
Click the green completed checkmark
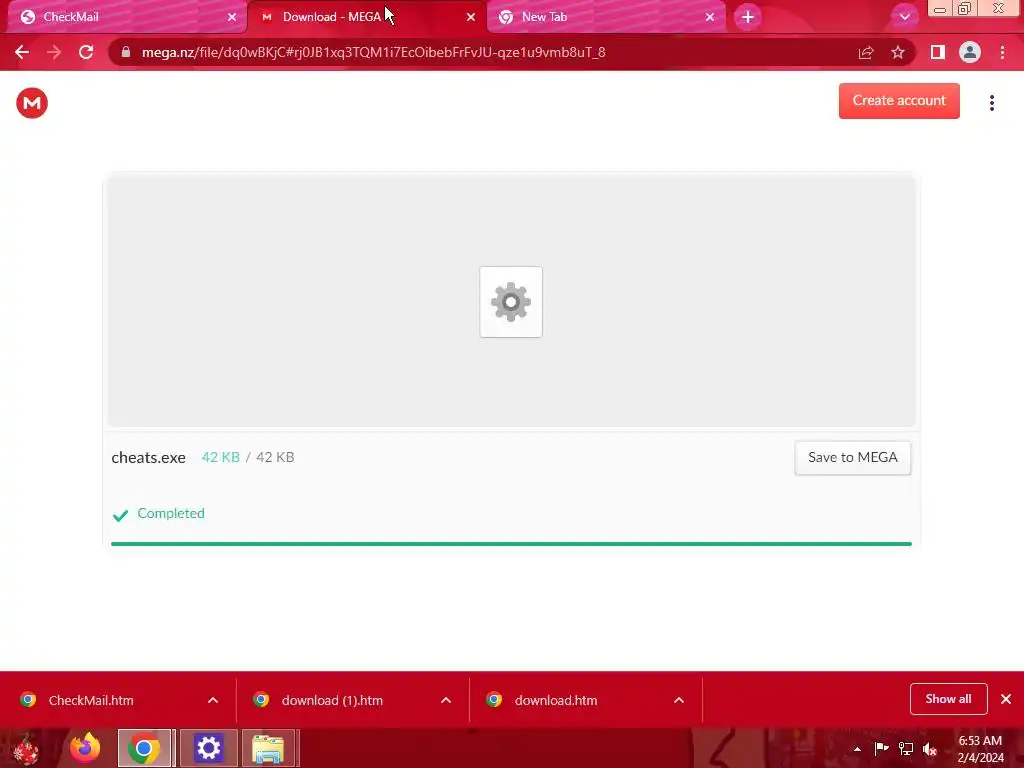(121, 515)
